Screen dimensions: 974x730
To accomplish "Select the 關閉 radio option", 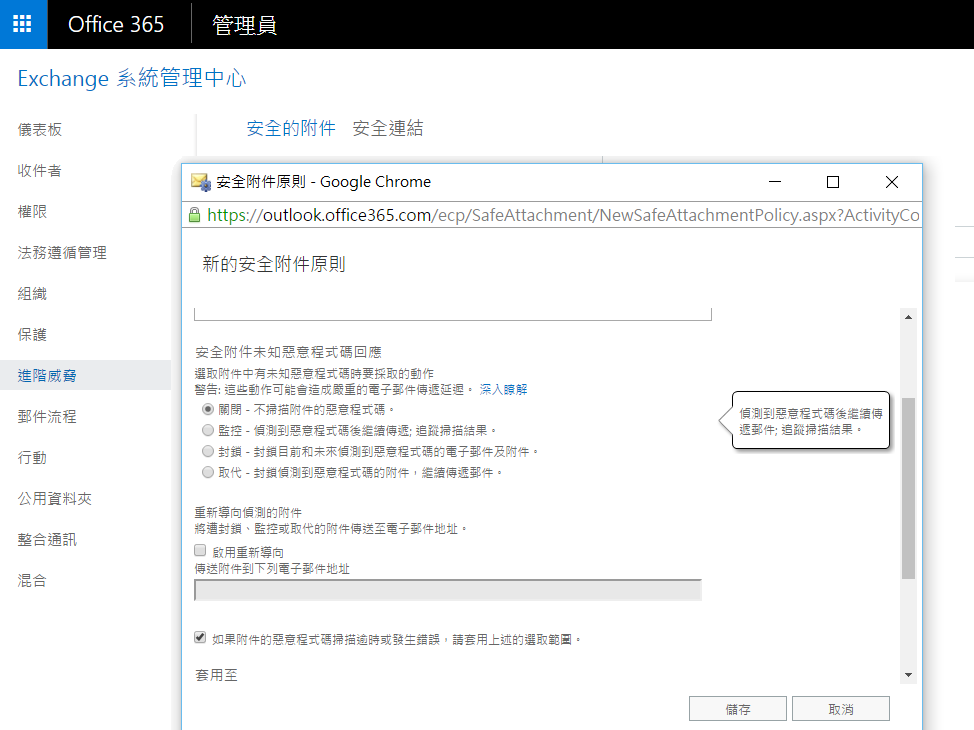I will [207, 409].
